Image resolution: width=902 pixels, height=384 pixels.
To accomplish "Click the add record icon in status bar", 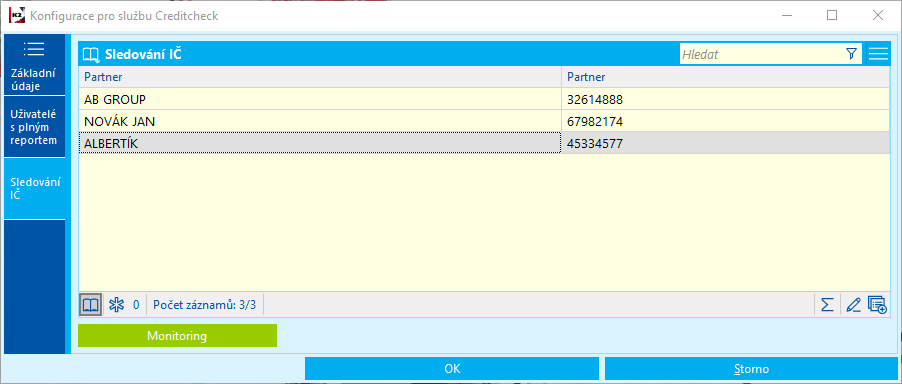I will [x=877, y=305].
